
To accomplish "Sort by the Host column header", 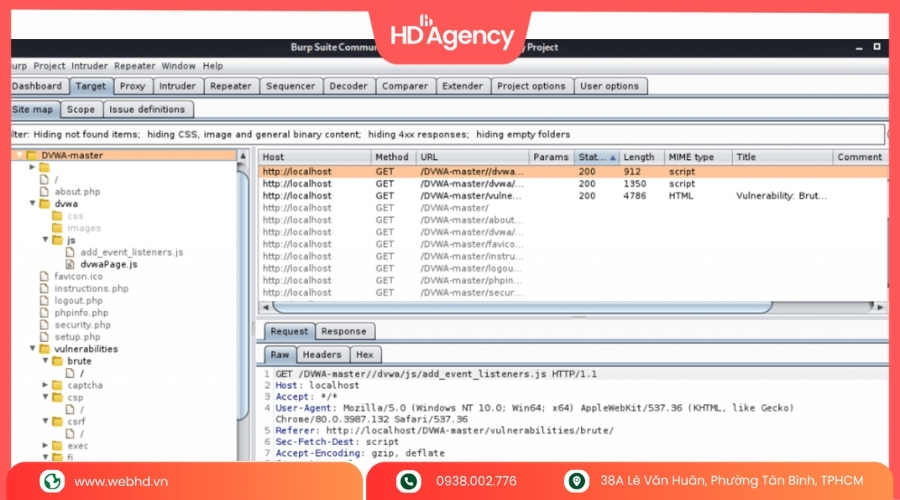I will (315, 157).
